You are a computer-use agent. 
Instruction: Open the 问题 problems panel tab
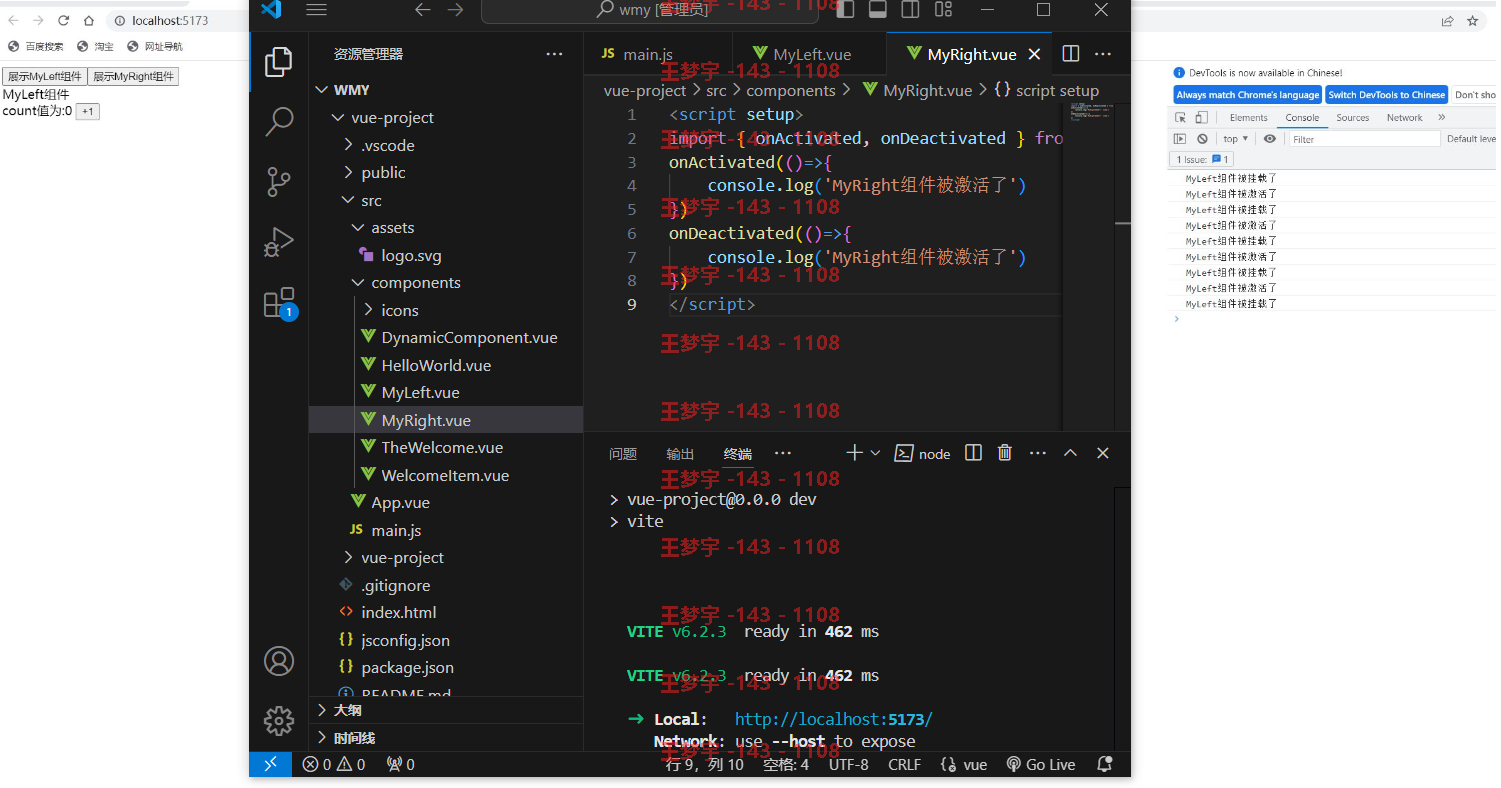[x=623, y=454]
